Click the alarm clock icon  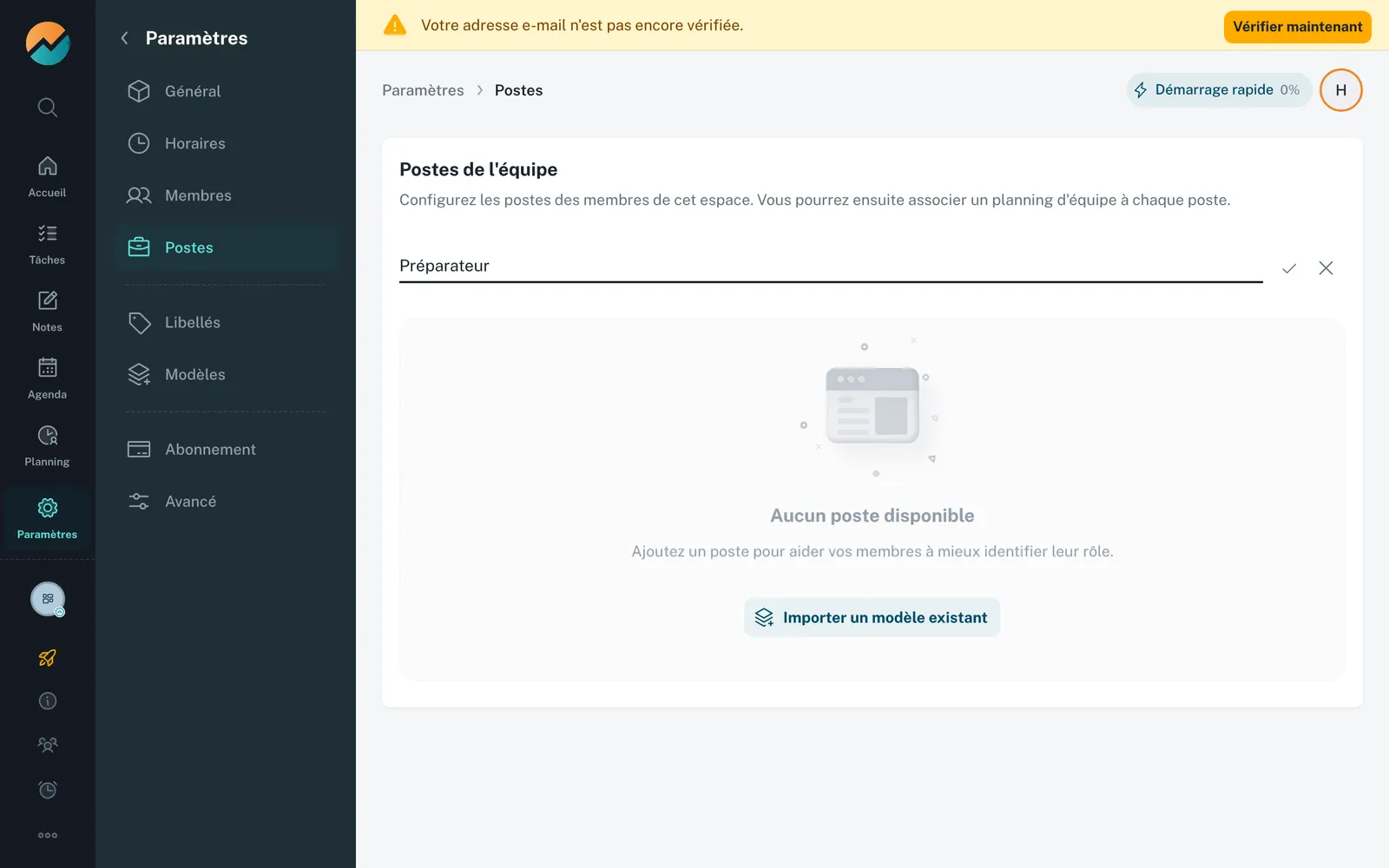pyautogui.click(x=48, y=790)
